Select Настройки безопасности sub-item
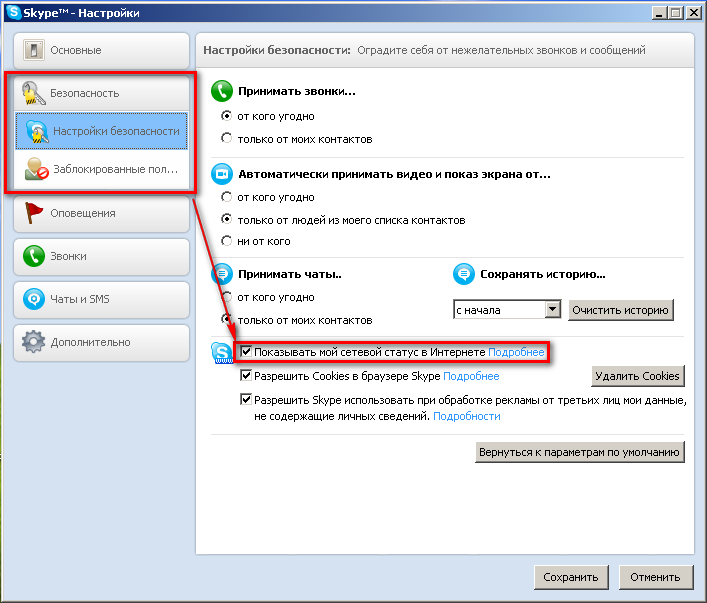This screenshot has height=603, width=707. pos(101,131)
